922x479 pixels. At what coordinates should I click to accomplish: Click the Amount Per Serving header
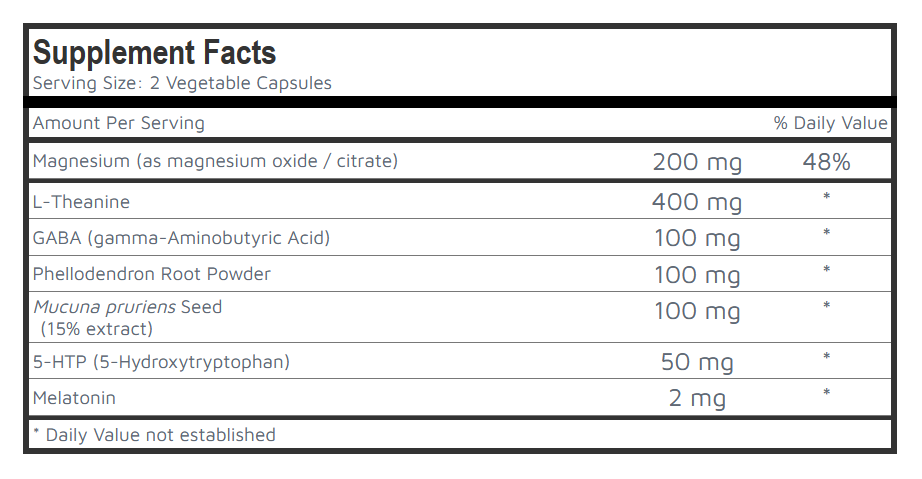pos(118,123)
